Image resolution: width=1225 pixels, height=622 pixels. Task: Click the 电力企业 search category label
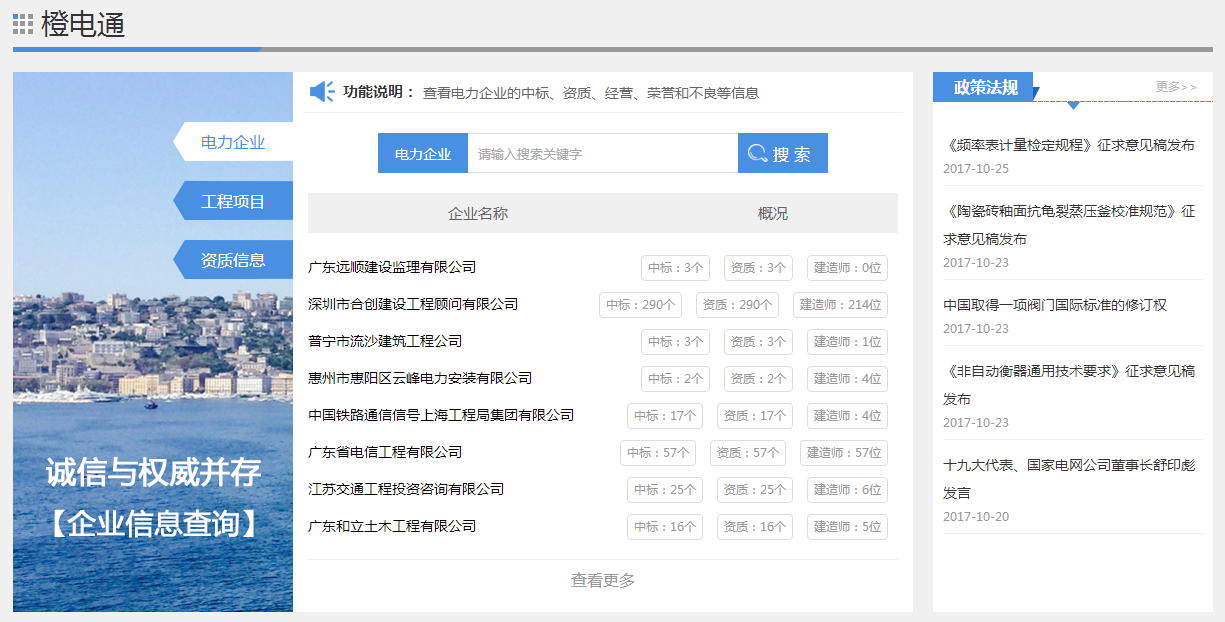(x=422, y=154)
